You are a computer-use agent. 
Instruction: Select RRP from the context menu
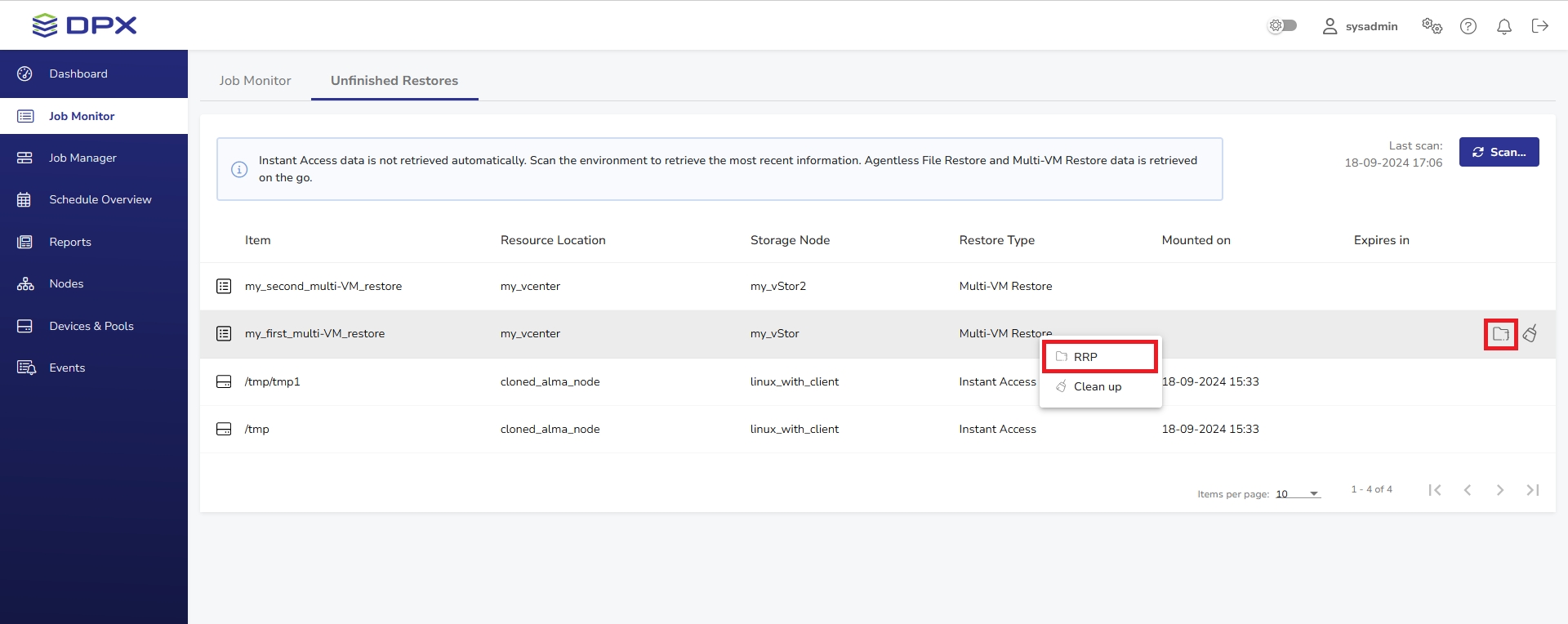click(x=1099, y=357)
